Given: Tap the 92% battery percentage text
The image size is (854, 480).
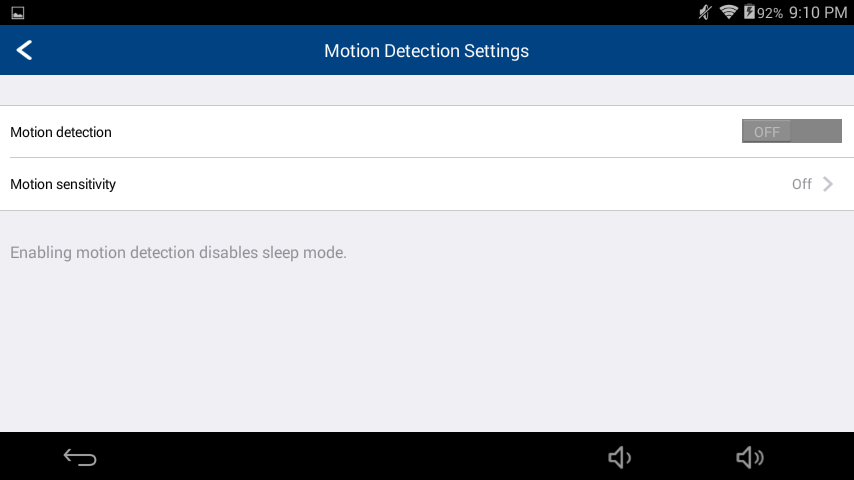Looking at the screenshot, I should click(770, 13).
